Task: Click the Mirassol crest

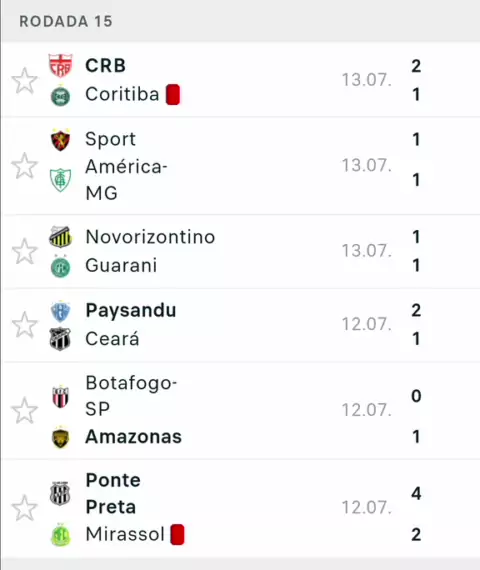Action: 60,534
